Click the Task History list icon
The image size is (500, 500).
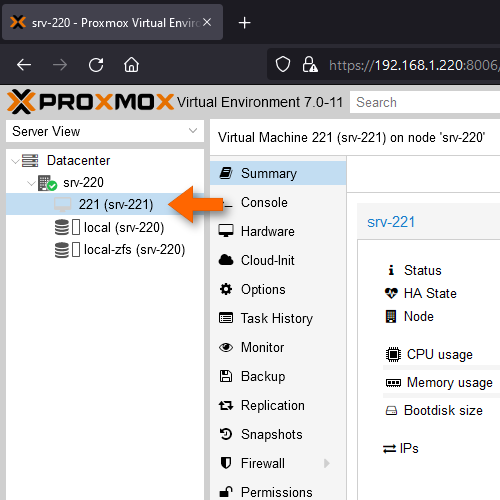[226, 318]
